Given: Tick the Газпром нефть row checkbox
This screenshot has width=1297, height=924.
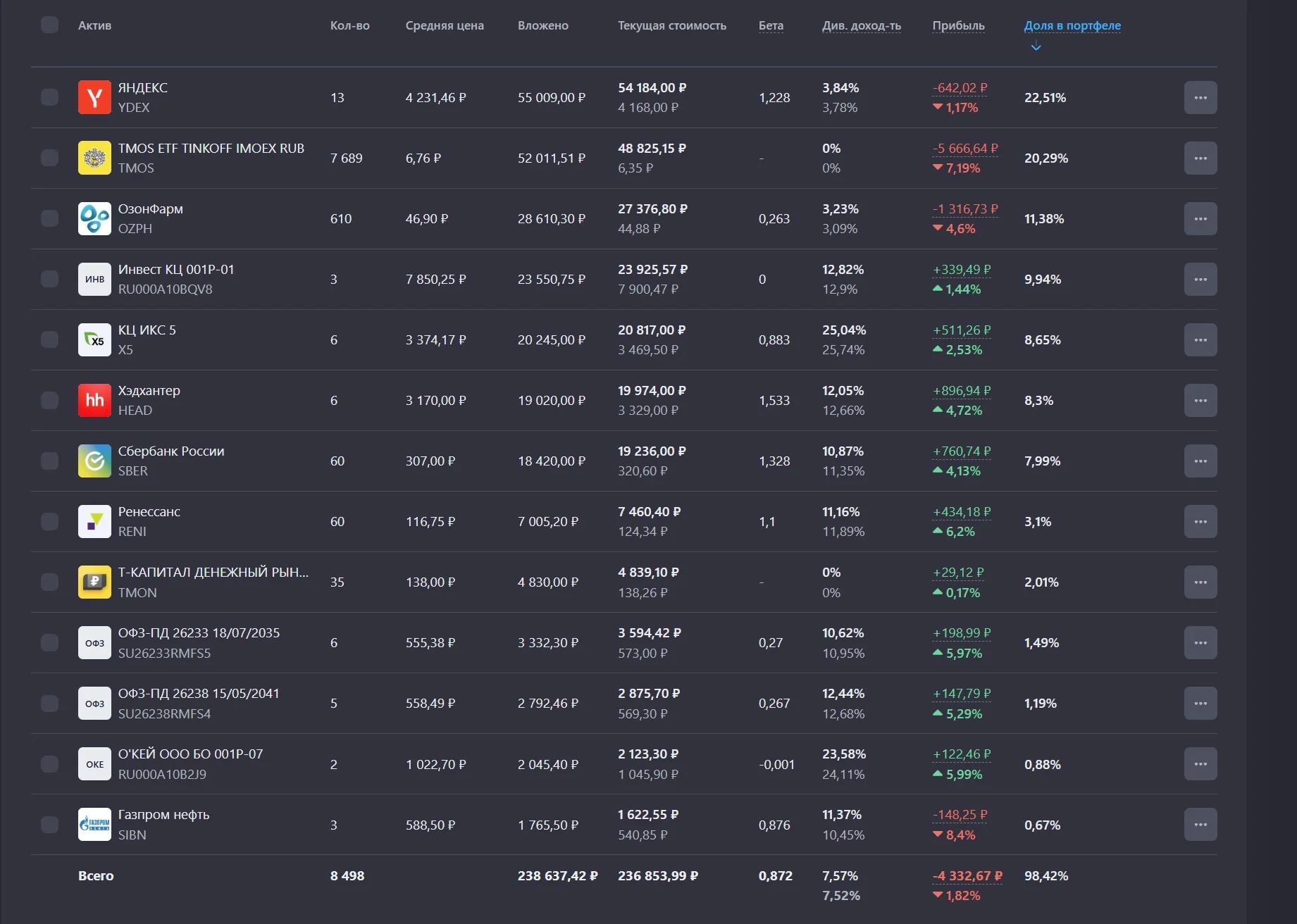Looking at the screenshot, I should (49, 824).
